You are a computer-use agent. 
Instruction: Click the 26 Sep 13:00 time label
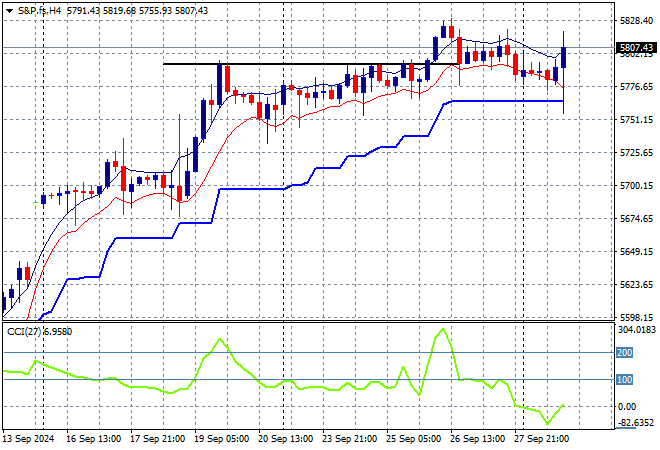477,439
